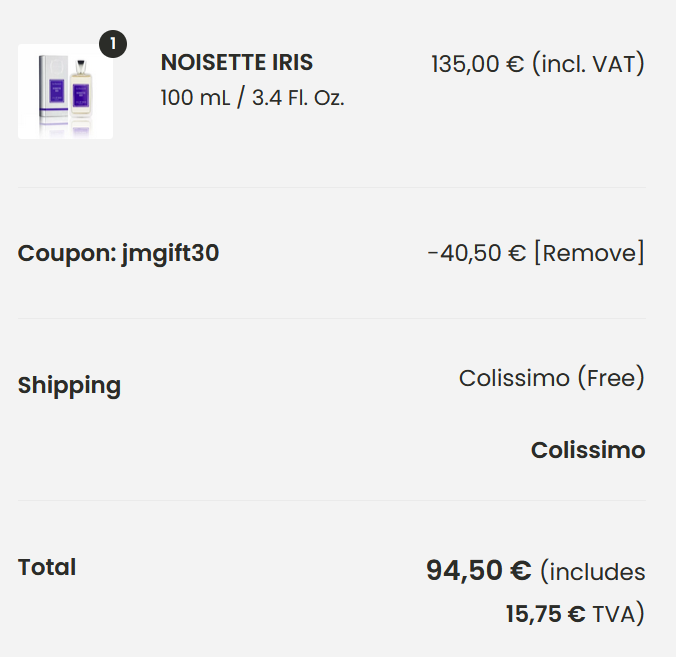Click the -40,50 € discount amount

tap(476, 253)
